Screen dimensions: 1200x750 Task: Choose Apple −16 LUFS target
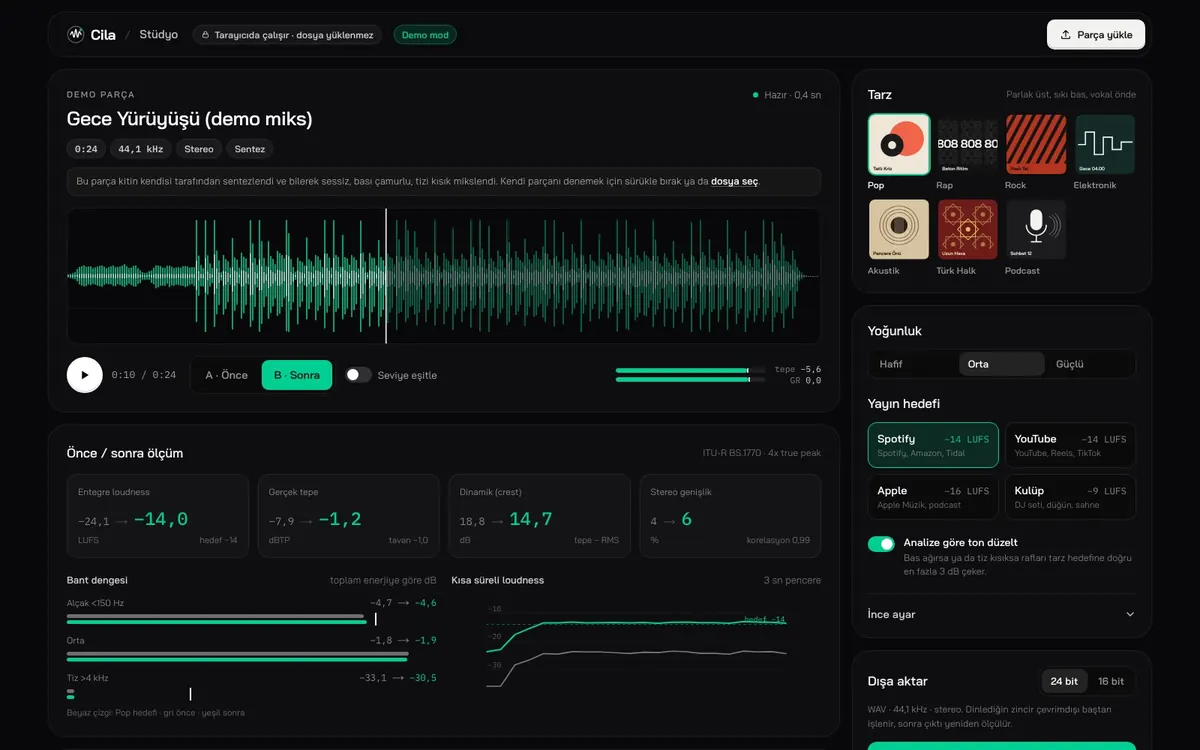(933, 496)
